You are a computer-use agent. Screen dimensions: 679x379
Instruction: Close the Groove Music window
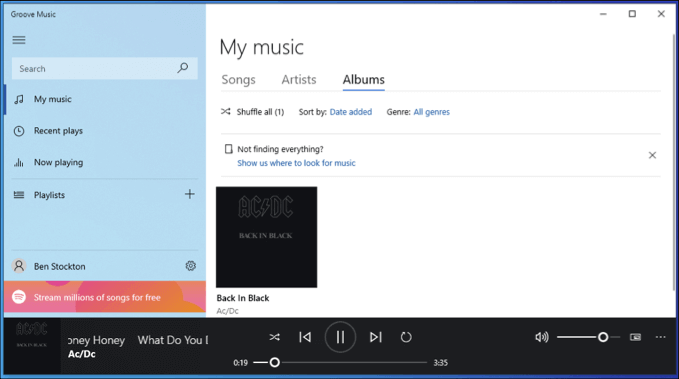point(661,14)
